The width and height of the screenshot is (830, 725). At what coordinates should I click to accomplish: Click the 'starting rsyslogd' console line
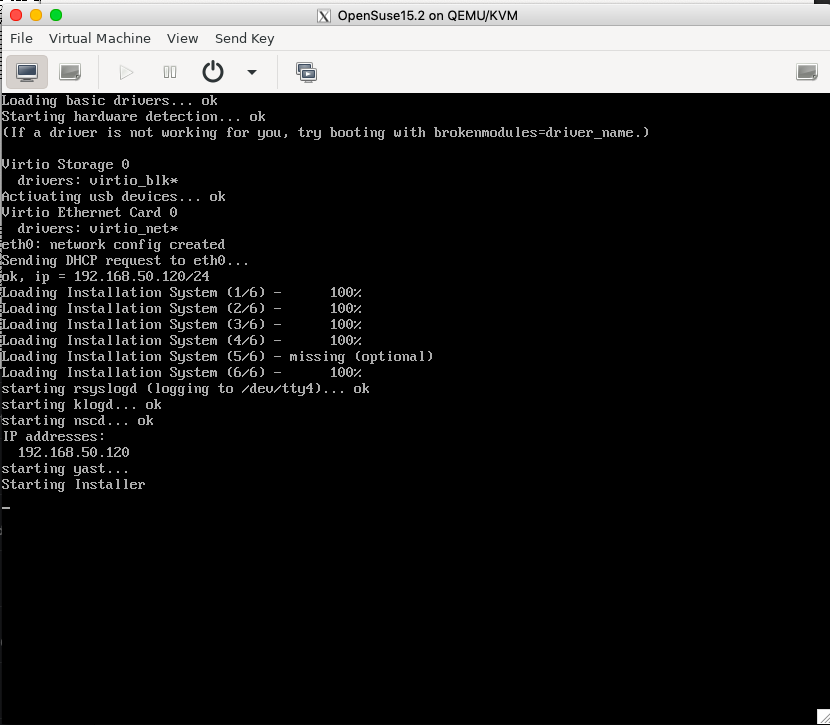[185, 389]
